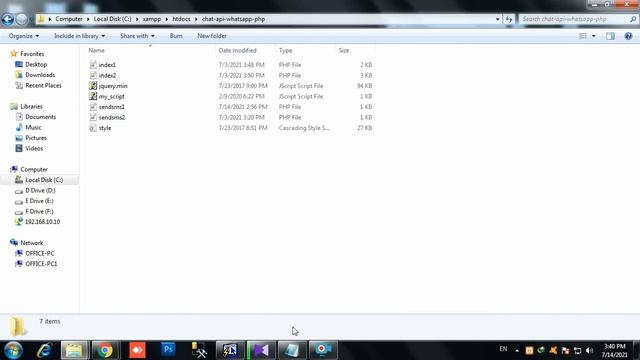Expand address bar history dropdown
The image size is (640, 360).
[x=498, y=19]
